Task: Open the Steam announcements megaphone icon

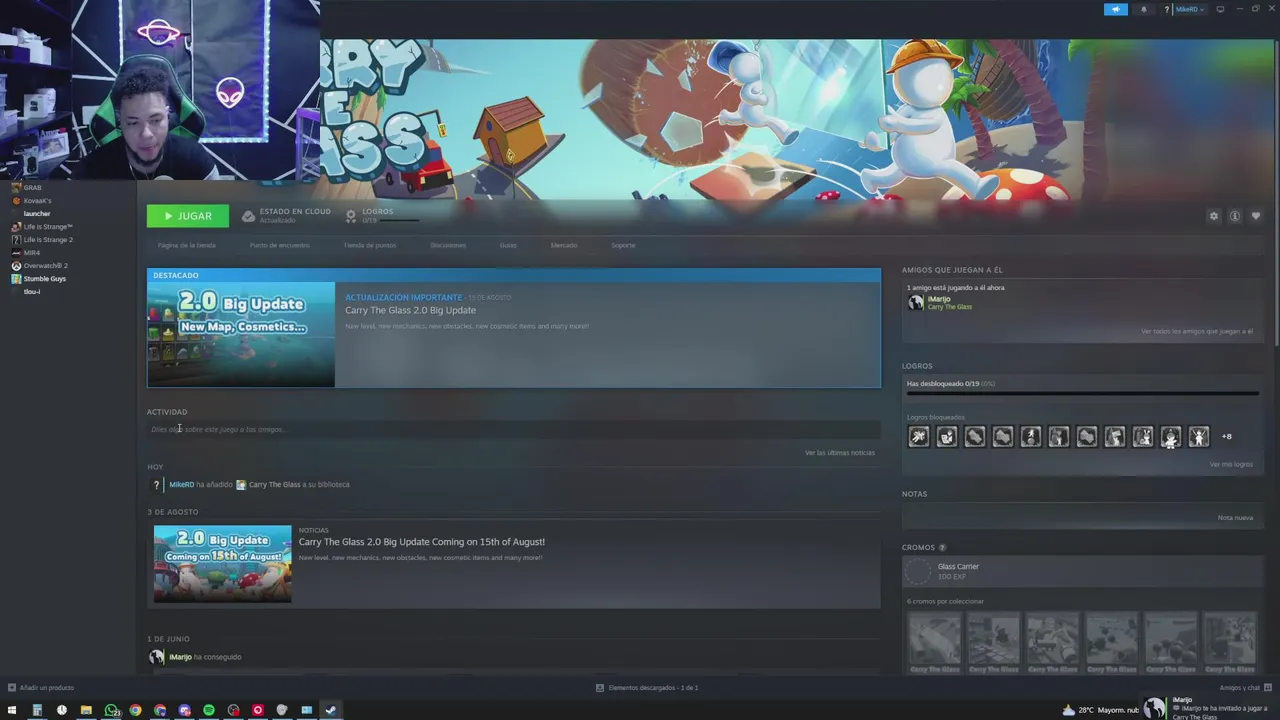Action: coord(1116,9)
